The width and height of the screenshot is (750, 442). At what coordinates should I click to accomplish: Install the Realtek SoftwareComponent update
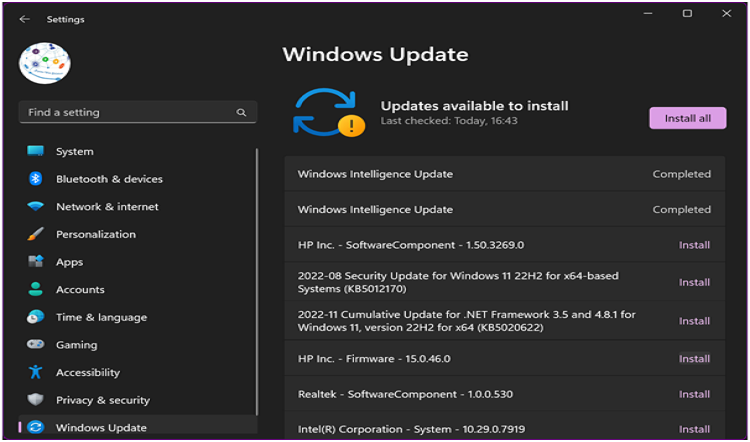(694, 394)
